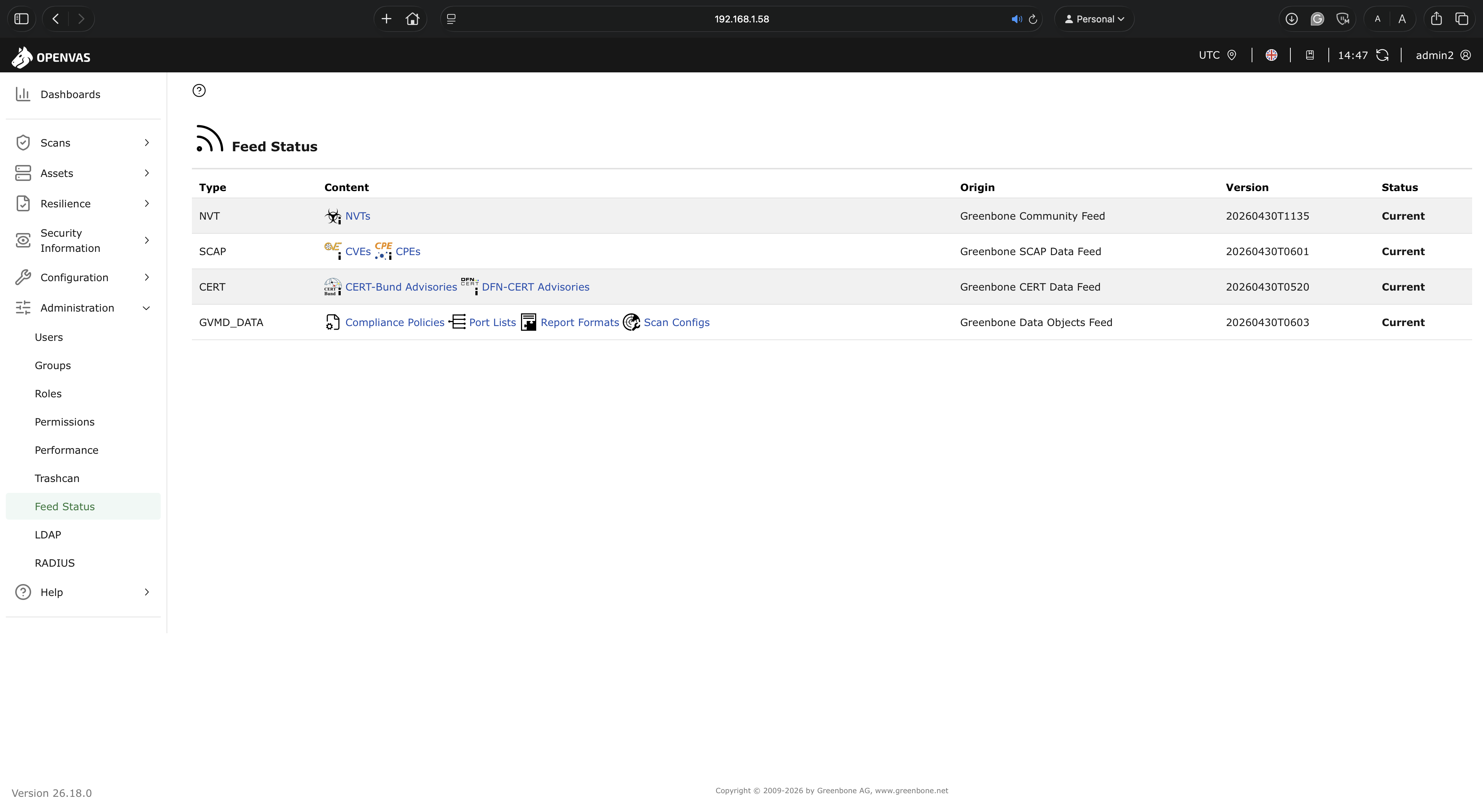This screenshot has width=1483, height=812.
Task: Toggle the browser sidebar panel icon
Action: (21, 19)
